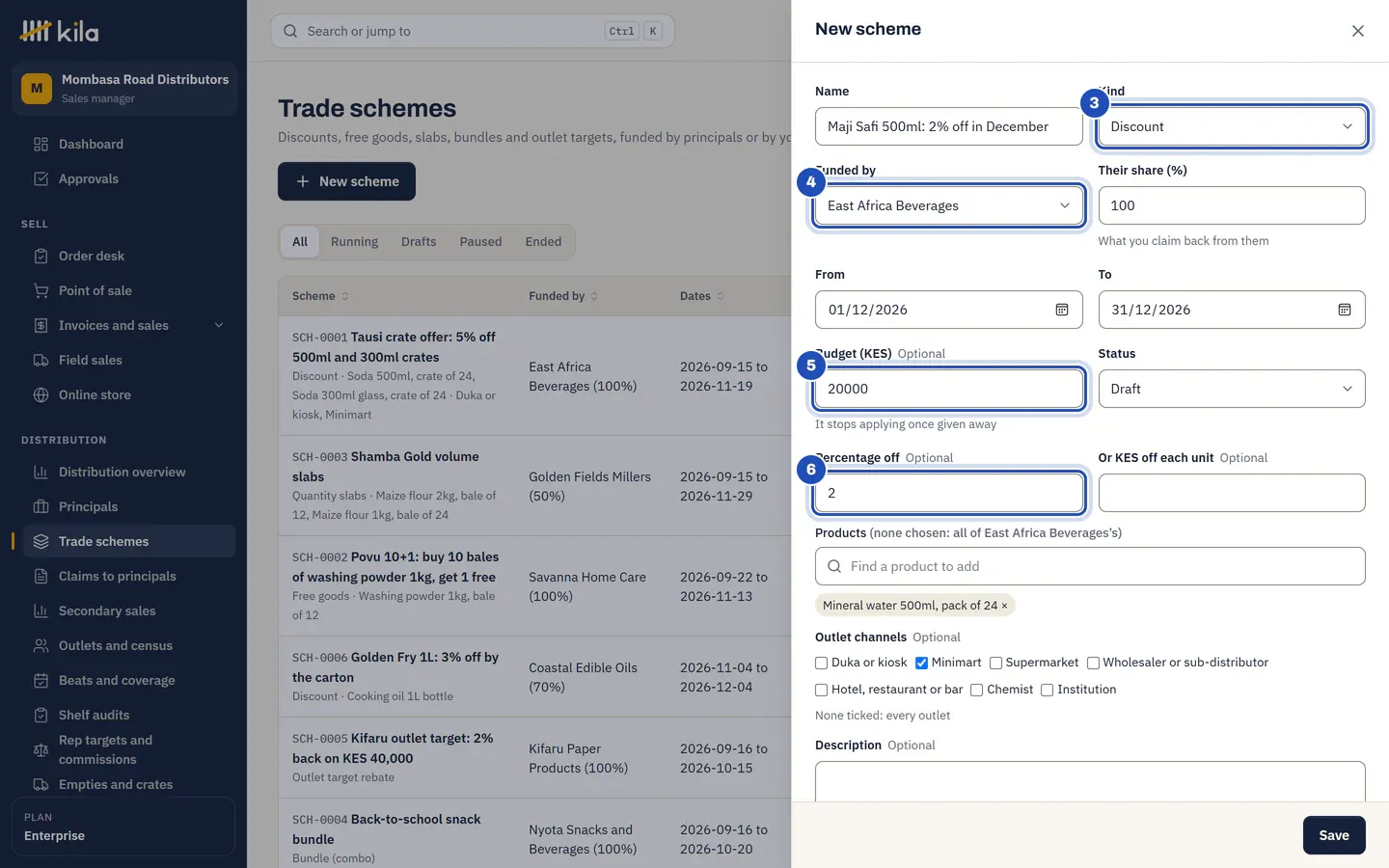
Task: Tick the Duka or kiosk checkbox
Action: [x=822, y=663]
